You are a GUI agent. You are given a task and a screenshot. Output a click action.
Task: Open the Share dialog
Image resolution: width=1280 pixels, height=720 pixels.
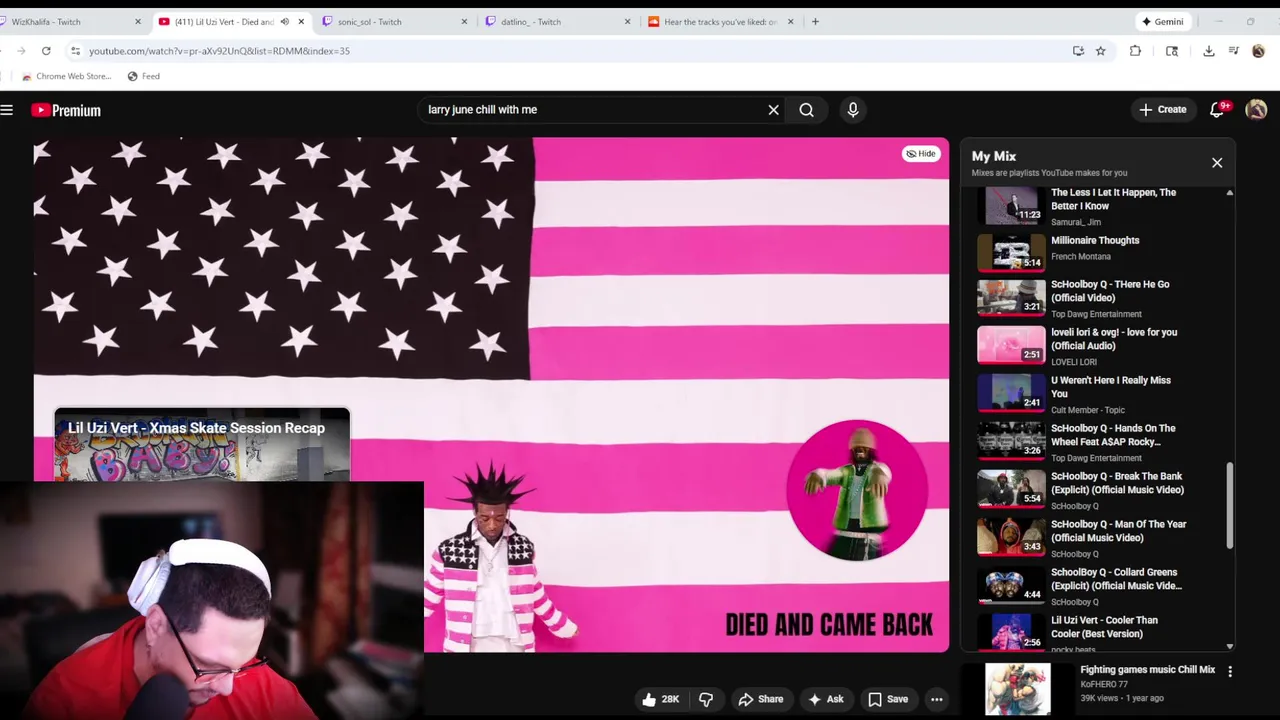tap(760, 700)
